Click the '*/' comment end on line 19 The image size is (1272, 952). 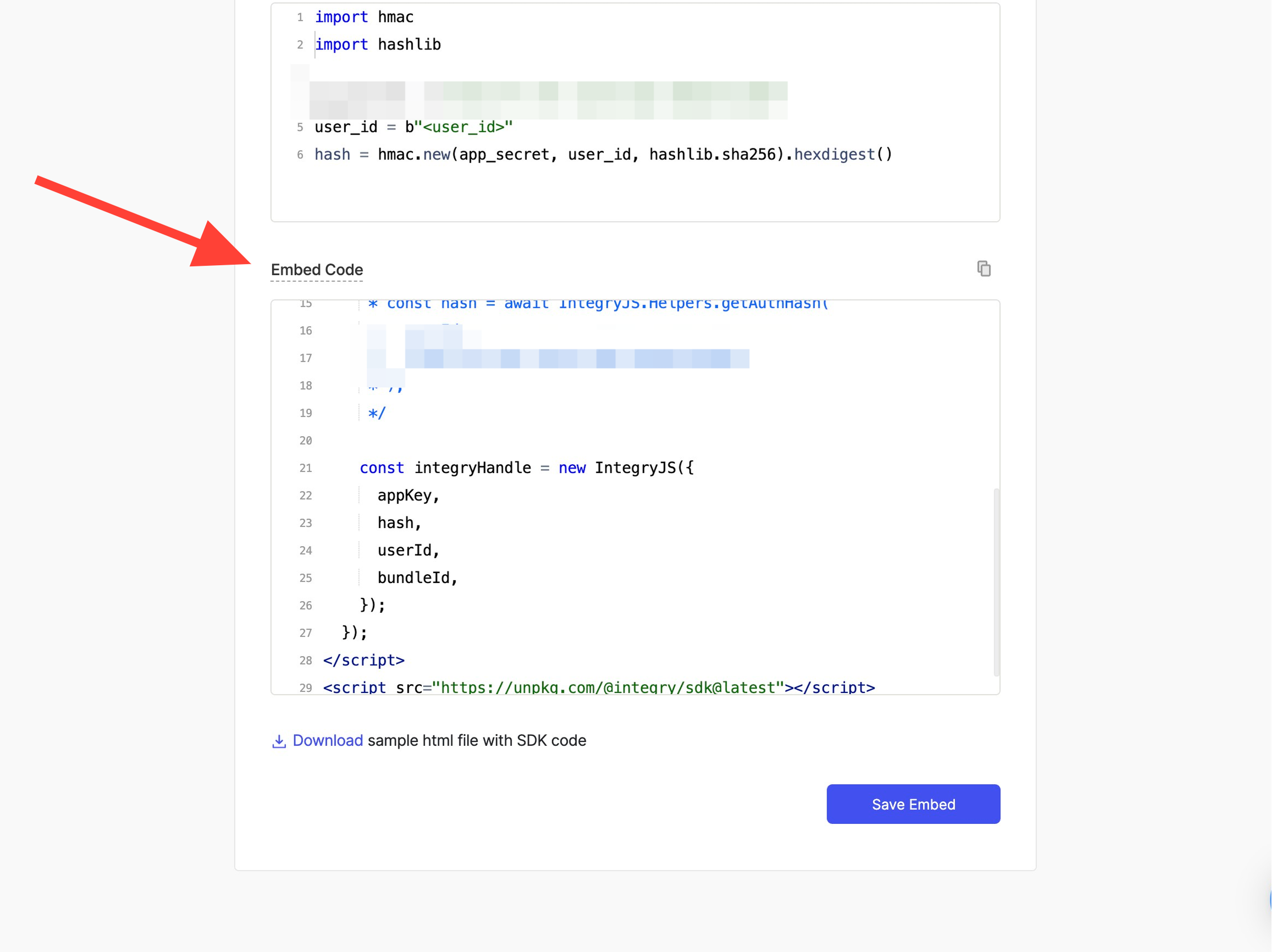[x=377, y=413]
